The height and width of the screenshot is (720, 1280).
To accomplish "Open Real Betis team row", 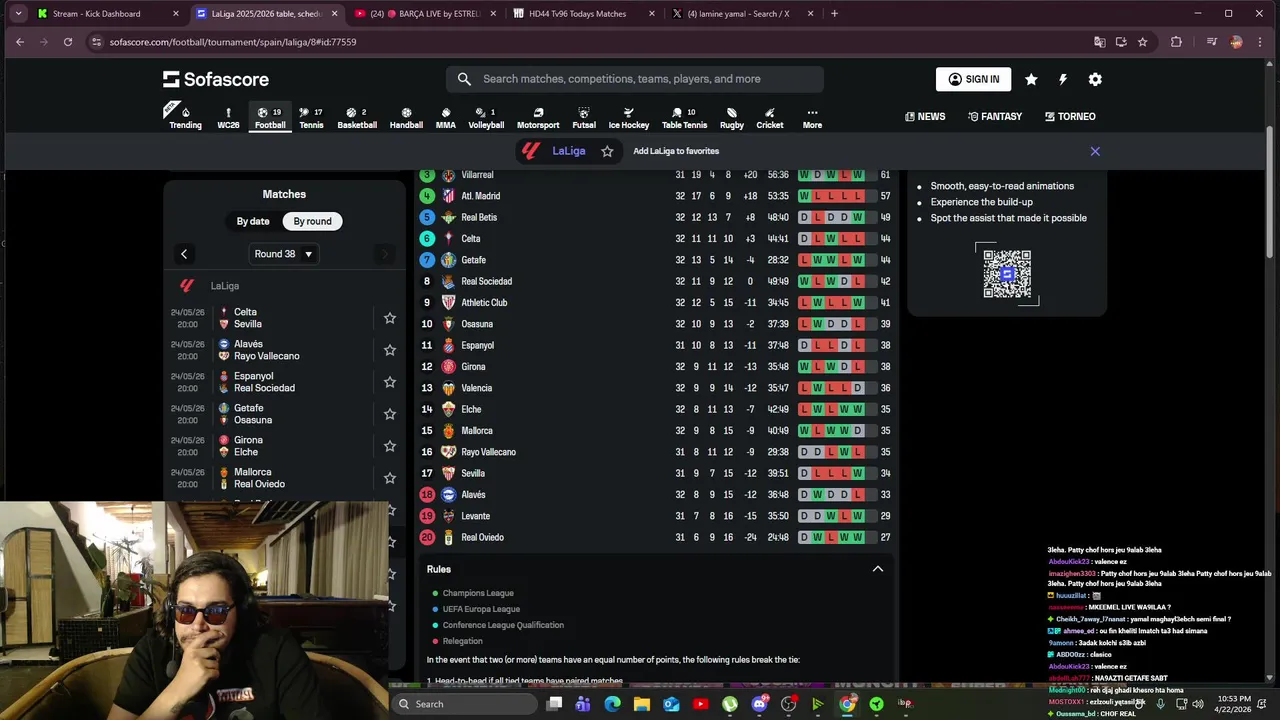I will (x=656, y=217).
